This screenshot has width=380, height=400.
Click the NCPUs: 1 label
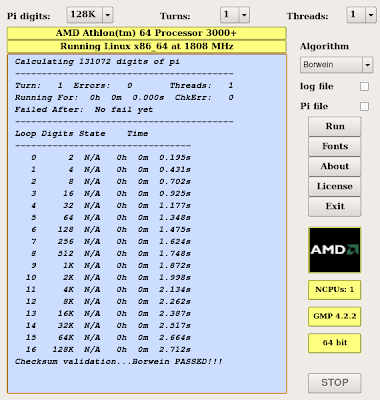335,289
